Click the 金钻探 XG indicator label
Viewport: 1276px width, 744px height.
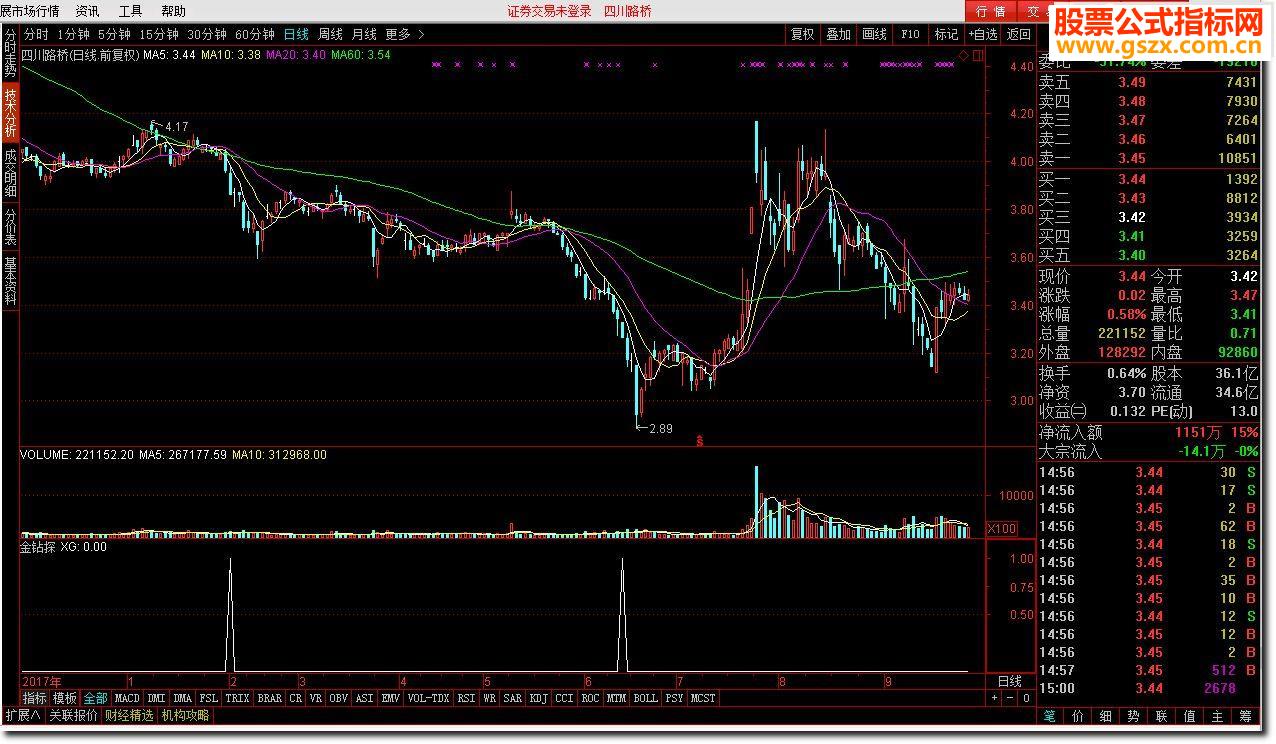[64, 547]
